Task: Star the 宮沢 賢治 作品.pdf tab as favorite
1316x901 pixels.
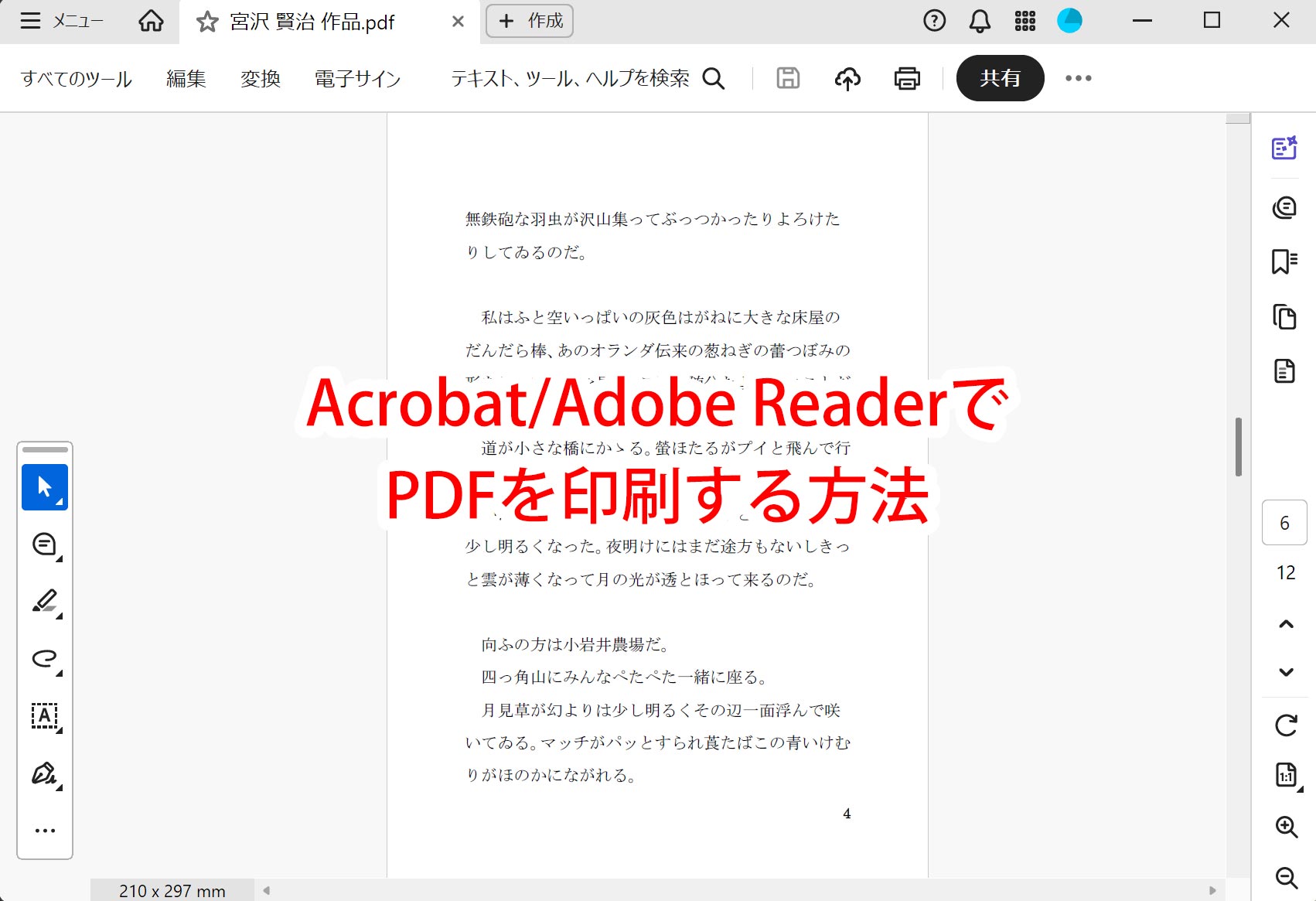Action: [x=207, y=21]
